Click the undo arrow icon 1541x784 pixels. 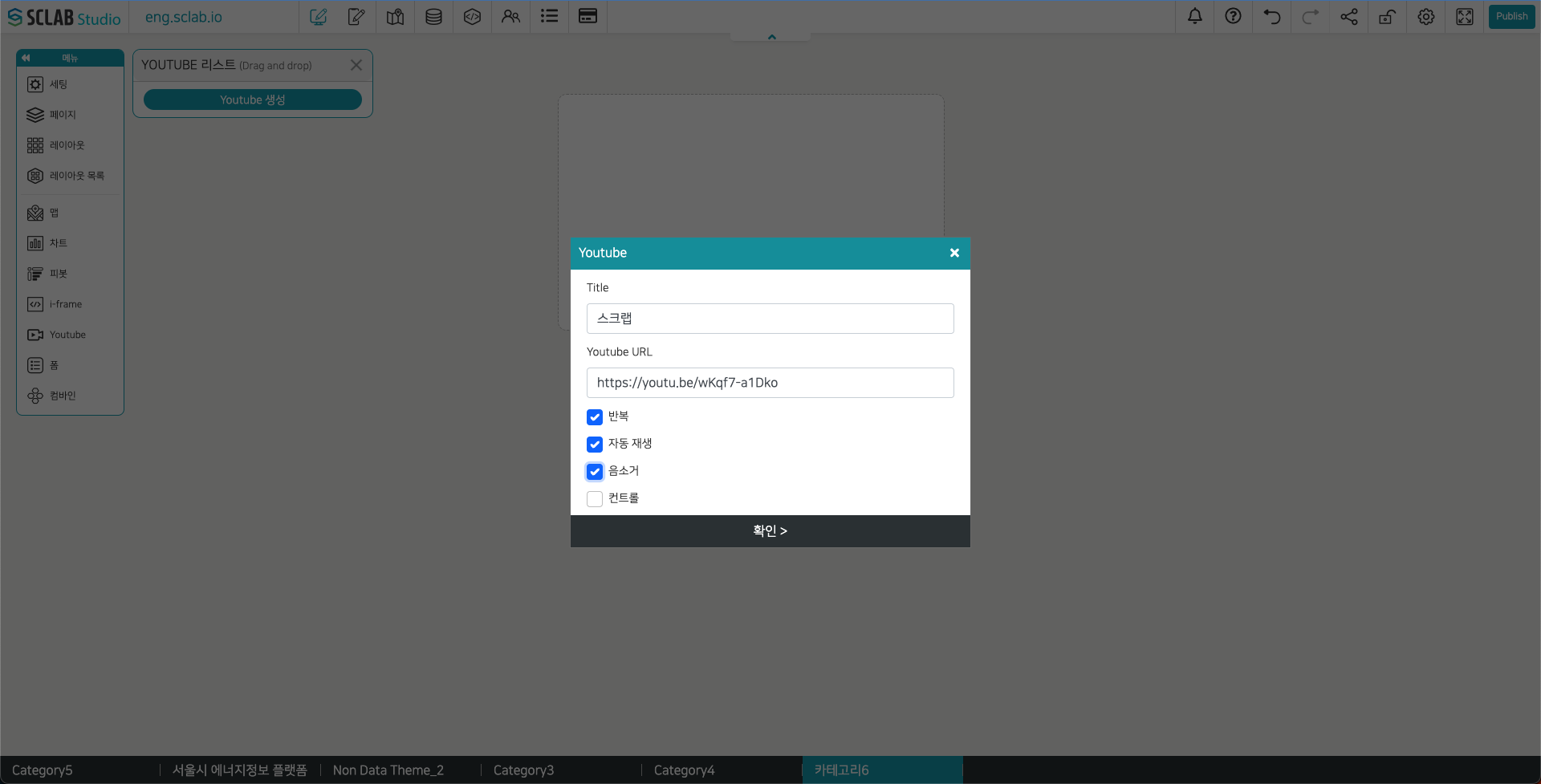[1271, 17]
